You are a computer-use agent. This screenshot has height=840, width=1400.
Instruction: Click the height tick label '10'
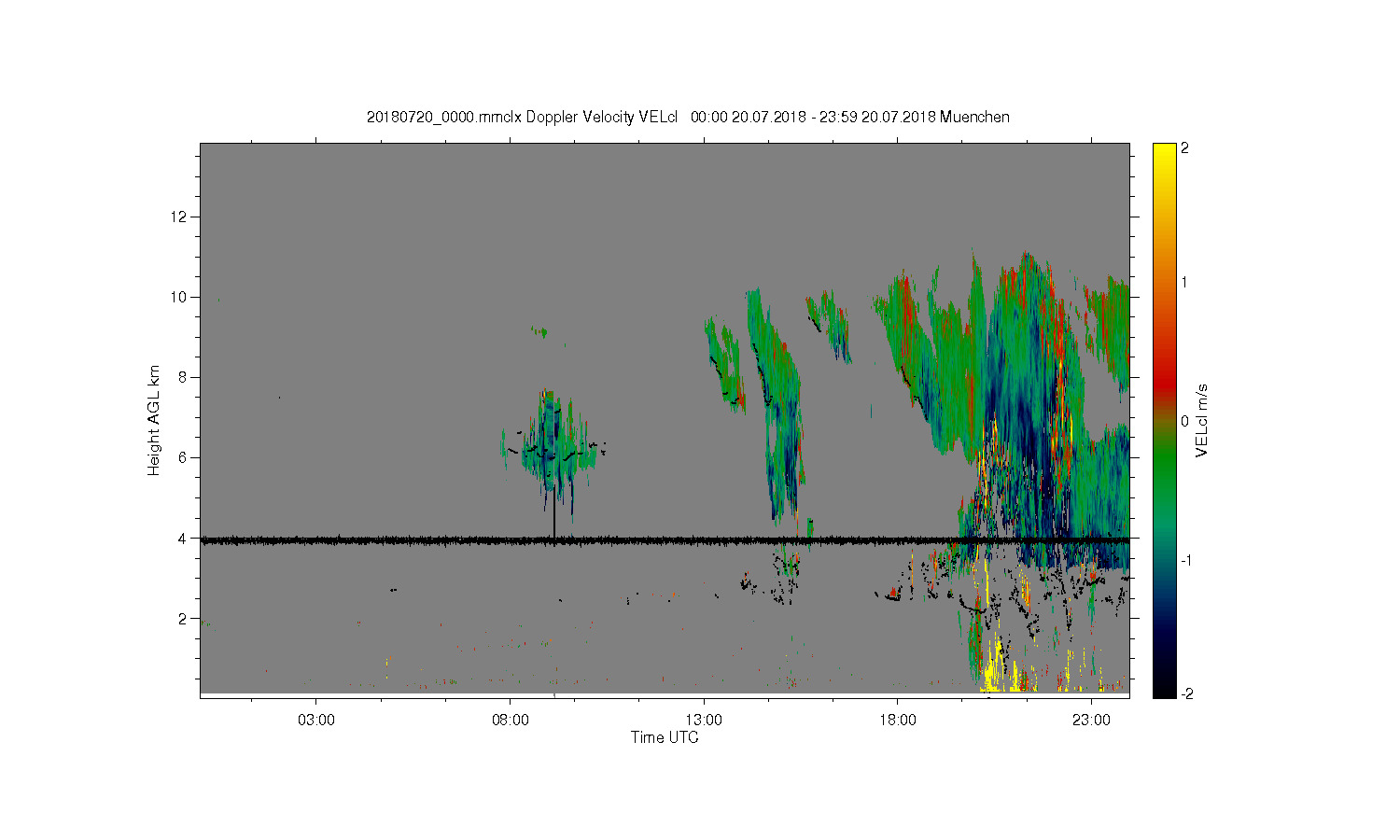180,297
